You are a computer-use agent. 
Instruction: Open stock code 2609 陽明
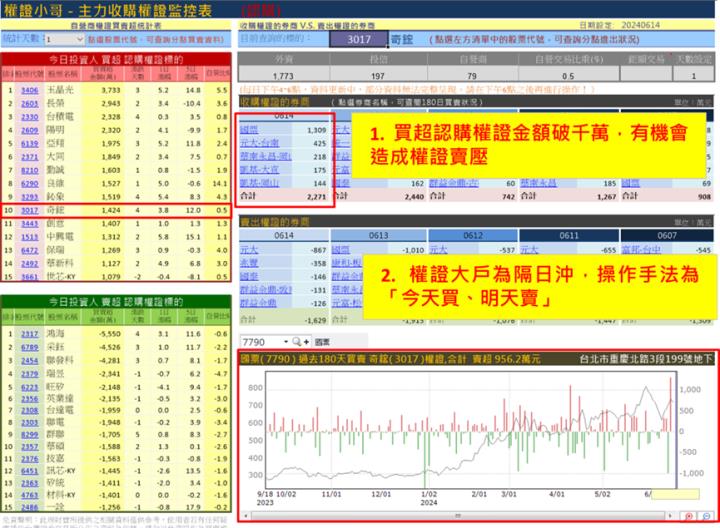(30, 130)
